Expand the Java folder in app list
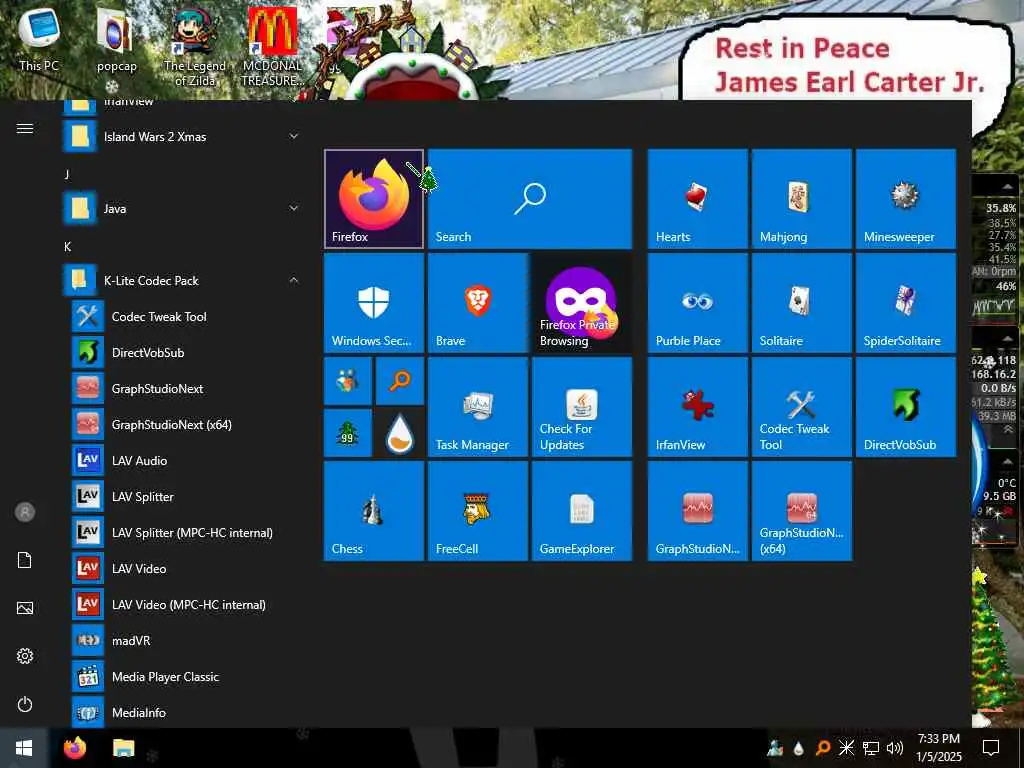 click(182, 209)
